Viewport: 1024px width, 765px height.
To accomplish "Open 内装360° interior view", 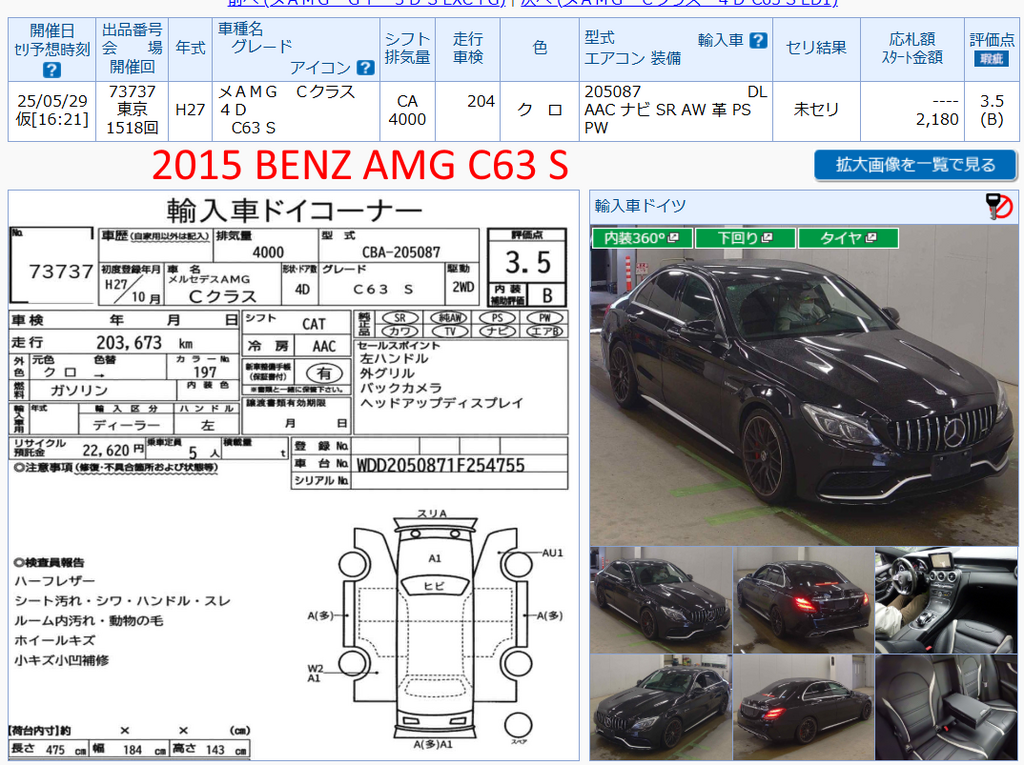I will coord(642,238).
